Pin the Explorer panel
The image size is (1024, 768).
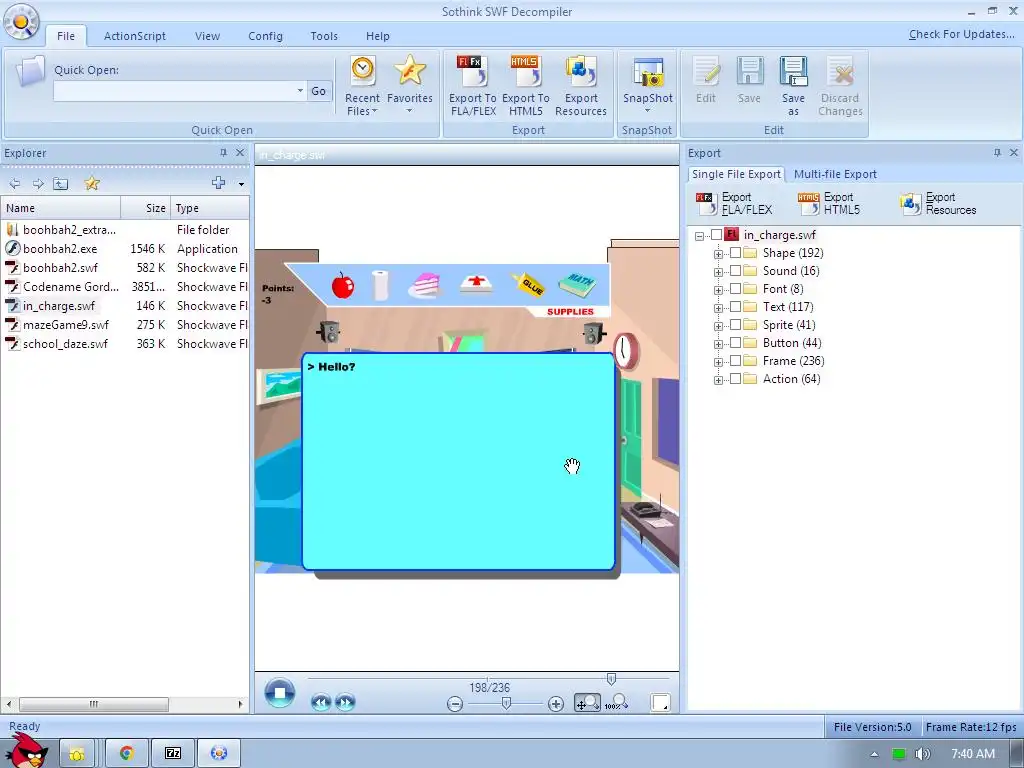[223, 153]
